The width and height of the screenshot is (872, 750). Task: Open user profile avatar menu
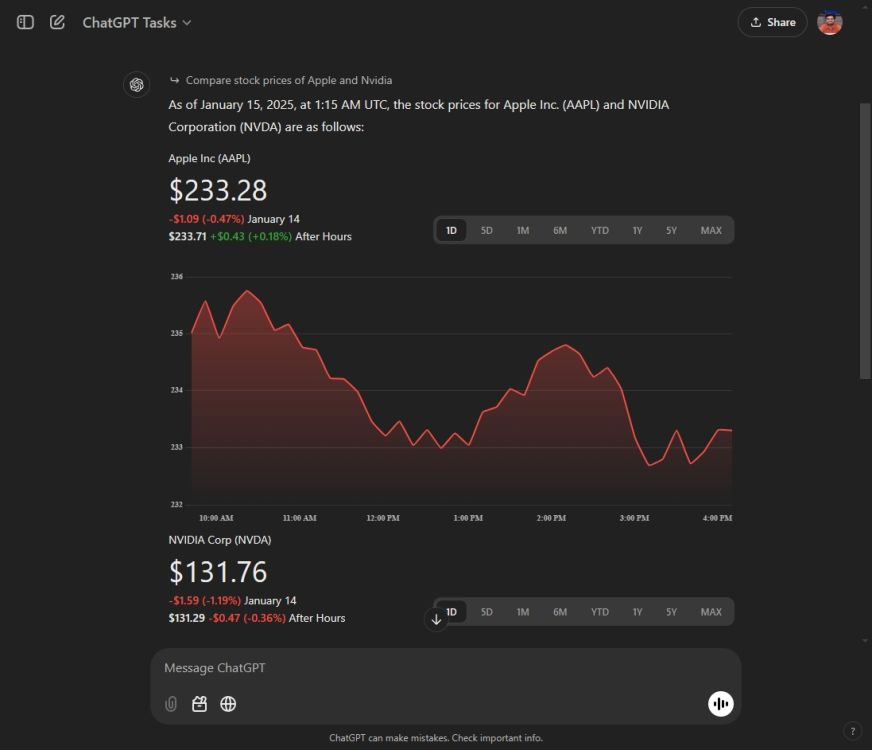829,22
